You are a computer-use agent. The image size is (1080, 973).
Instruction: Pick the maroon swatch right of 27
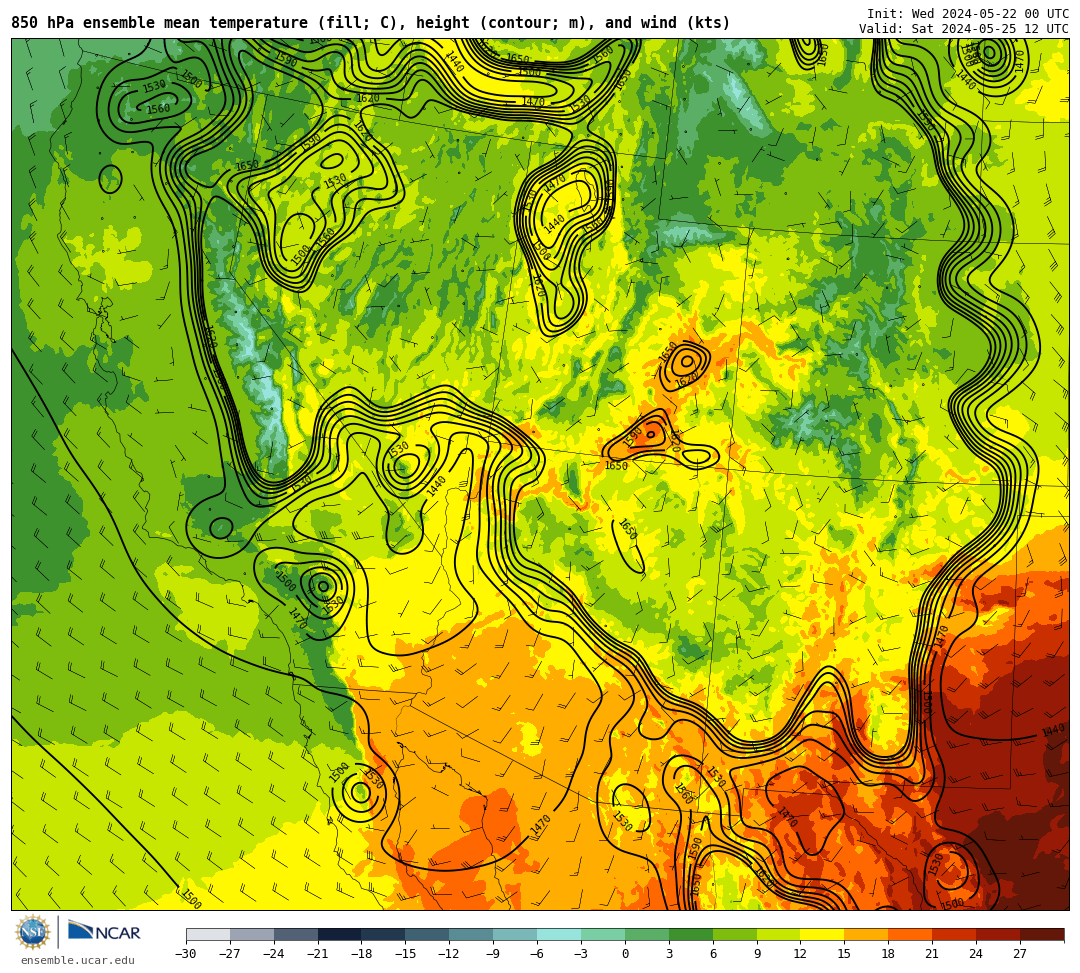point(1042,934)
